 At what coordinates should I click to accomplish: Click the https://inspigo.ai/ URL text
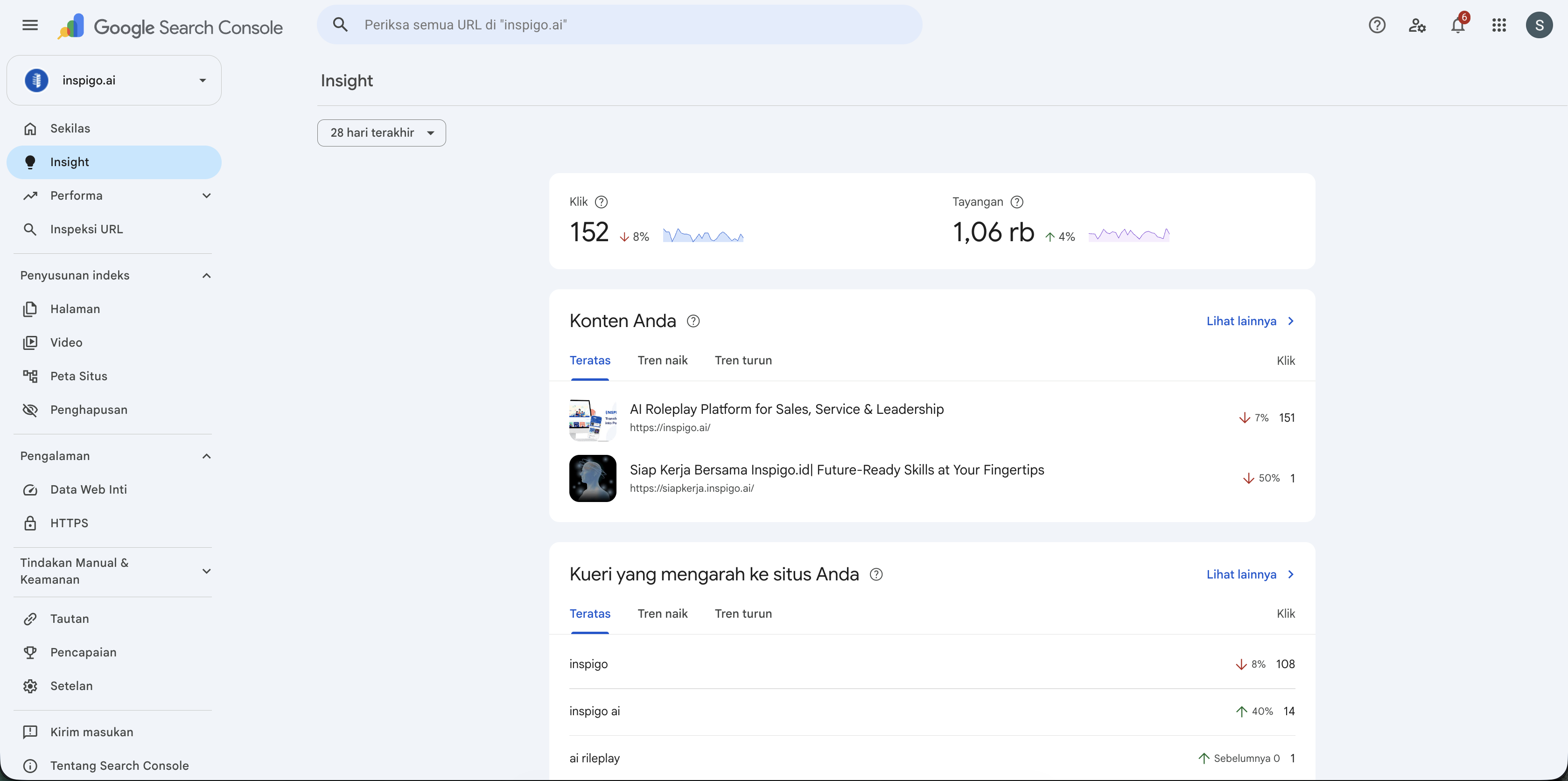coord(670,428)
